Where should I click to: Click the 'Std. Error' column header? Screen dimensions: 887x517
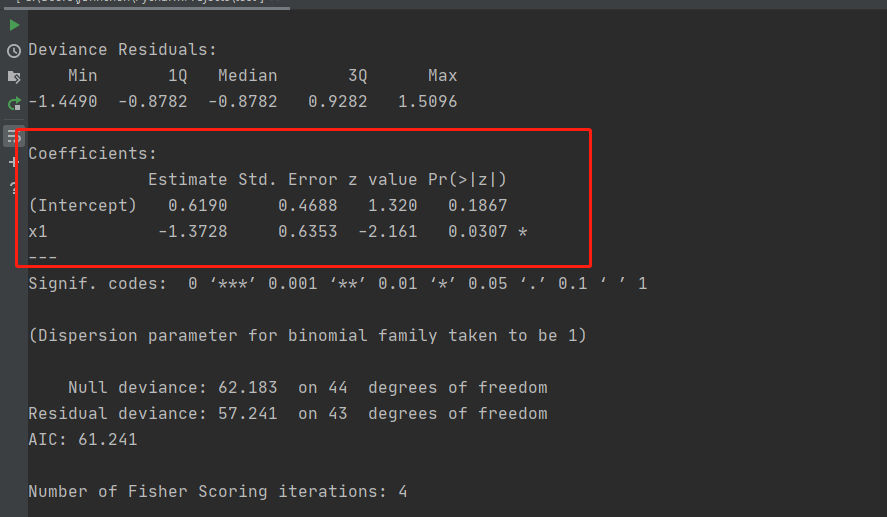coord(287,179)
